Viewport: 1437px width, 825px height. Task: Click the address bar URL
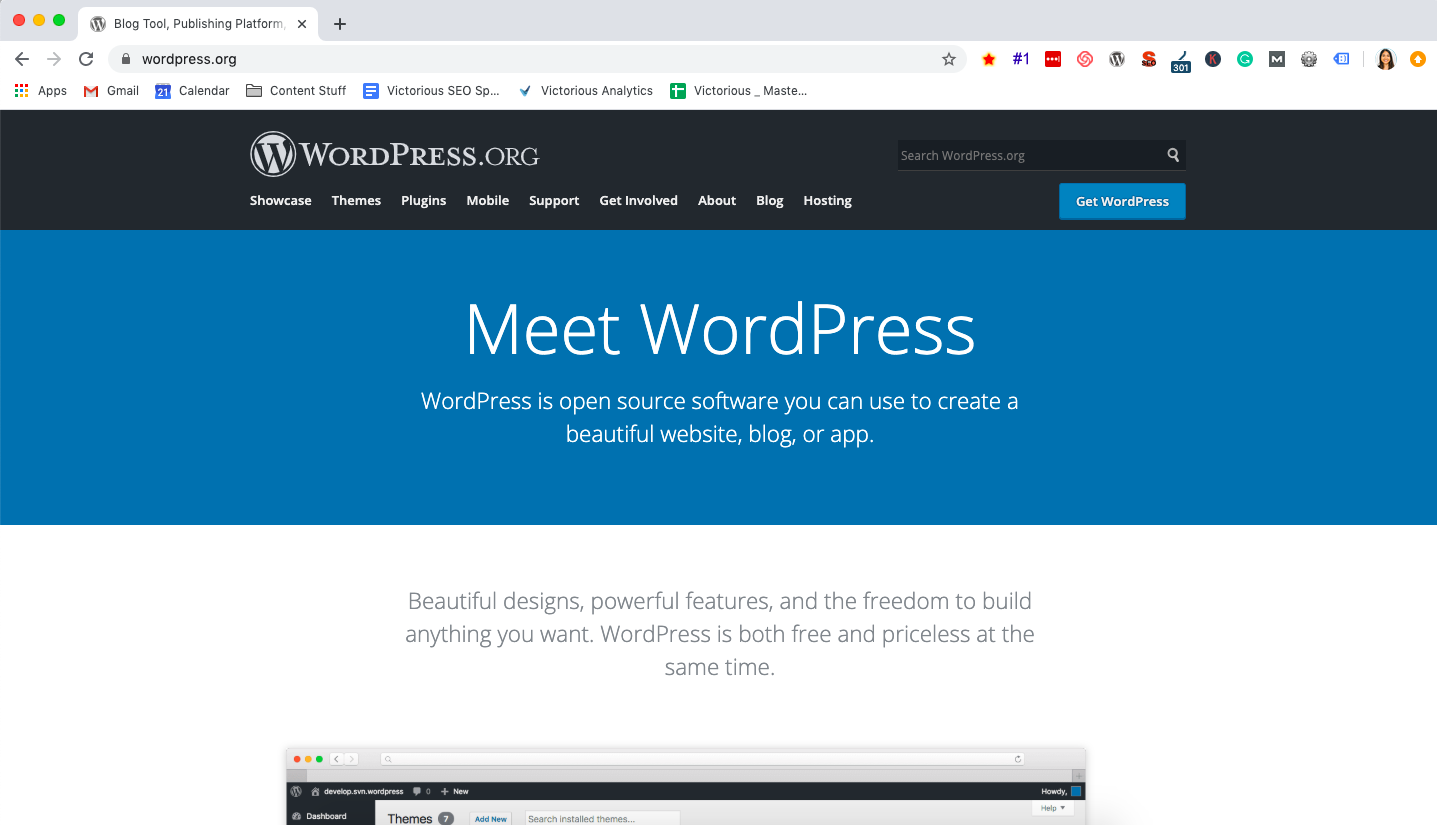pyautogui.click(x=189, y=59)
